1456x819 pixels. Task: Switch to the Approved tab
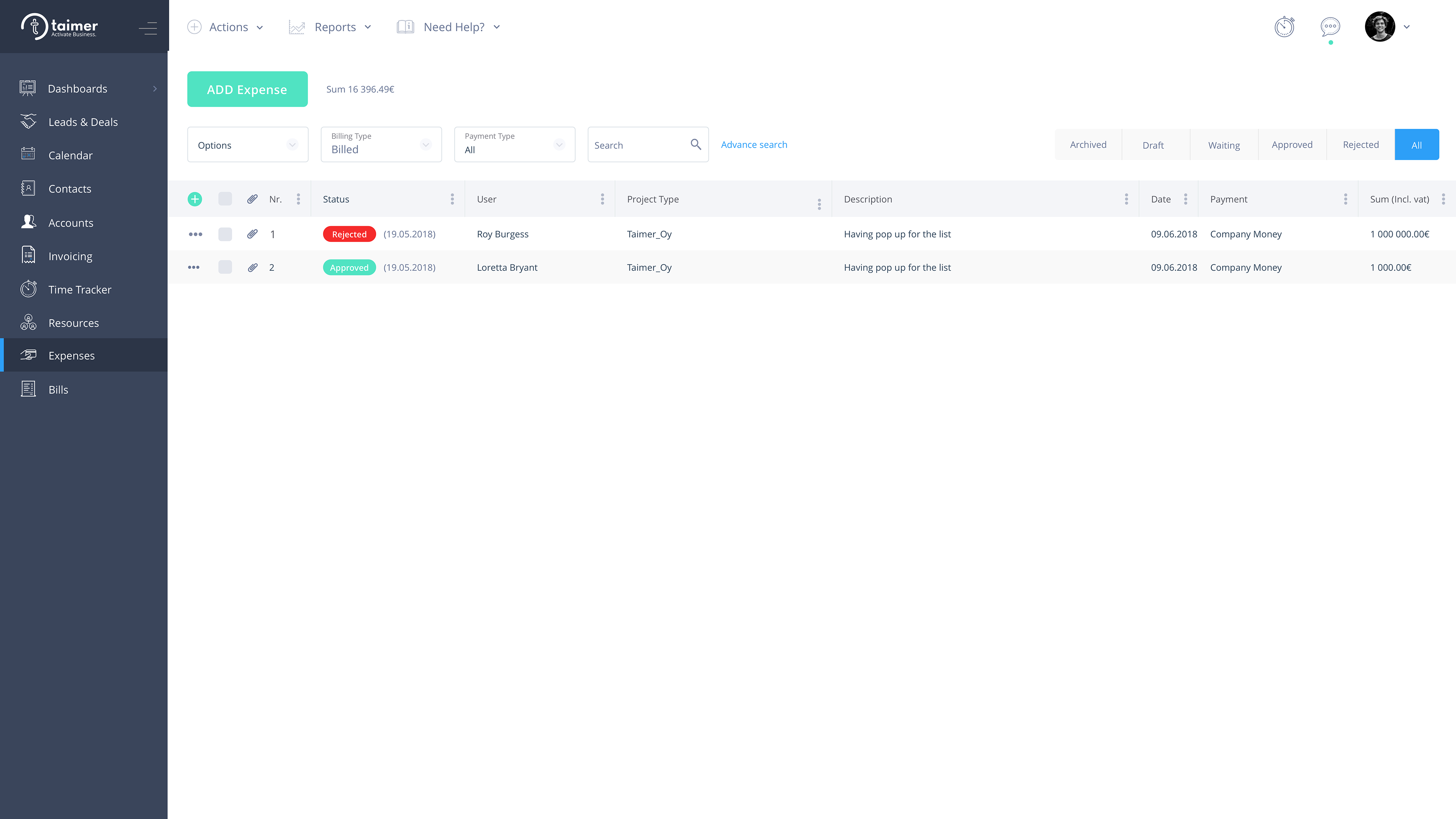click(x=1292, y=145)
